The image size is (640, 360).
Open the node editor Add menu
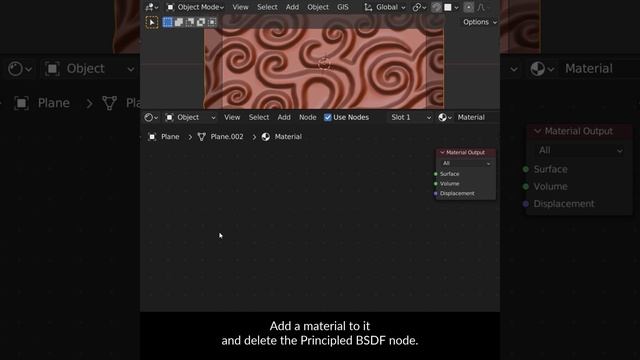pos(284,118)
